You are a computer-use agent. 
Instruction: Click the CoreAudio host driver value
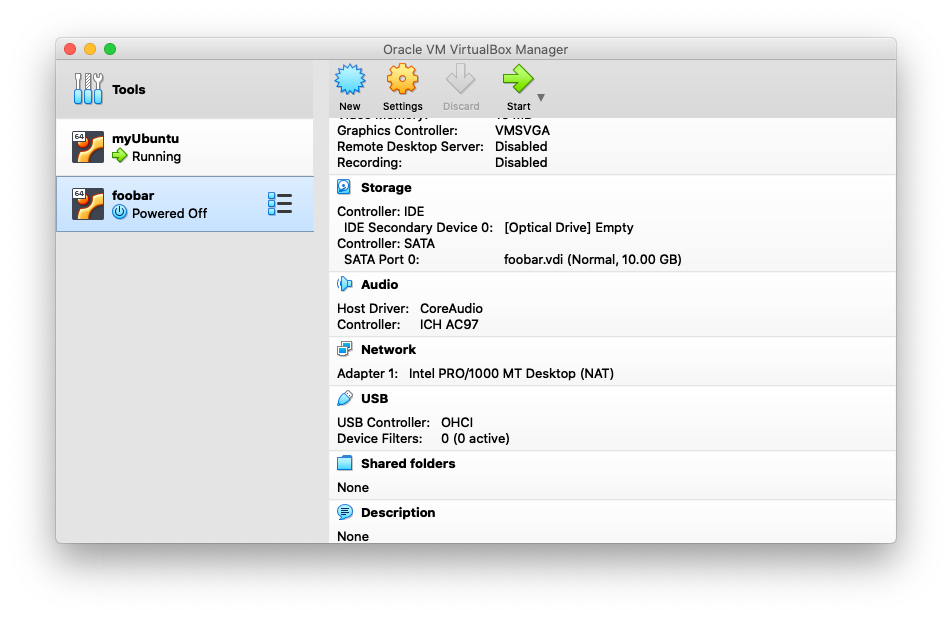click(x=451, y=308)
